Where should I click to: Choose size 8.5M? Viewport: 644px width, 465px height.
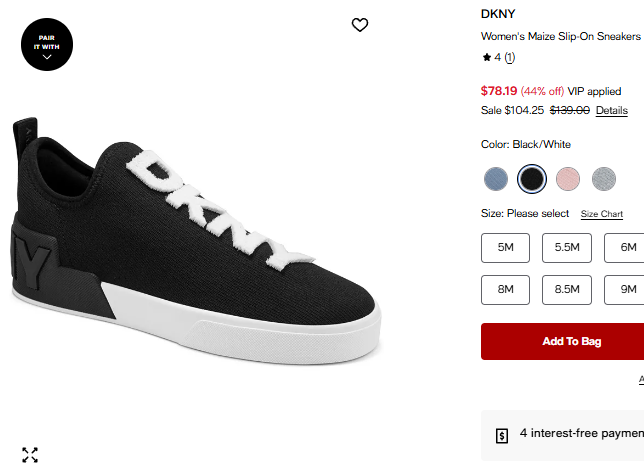click(x=567, y=289)
